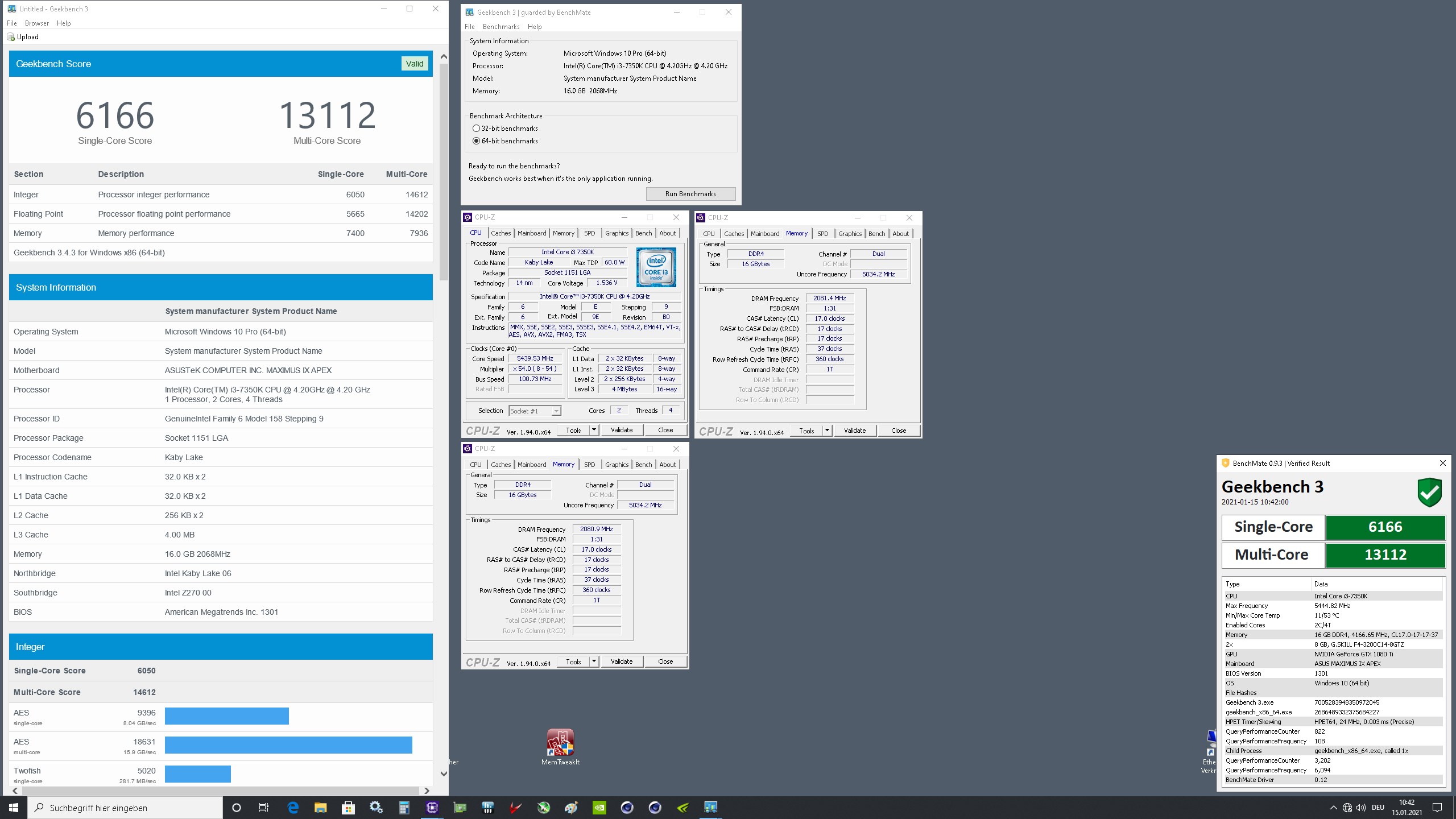Image resolution: width=1456 pixels, height=819 pixels.
Task: Switch to Geekbench taskbar icon
Action: (711, 808)
